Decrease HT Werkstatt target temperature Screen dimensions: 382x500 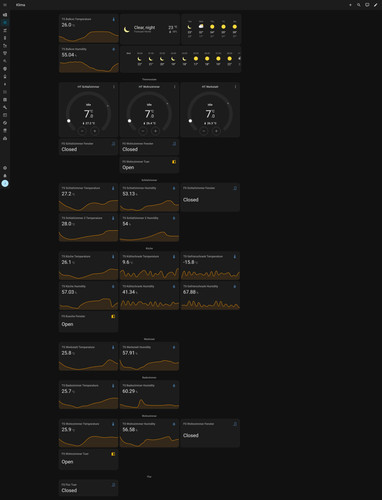204,131
